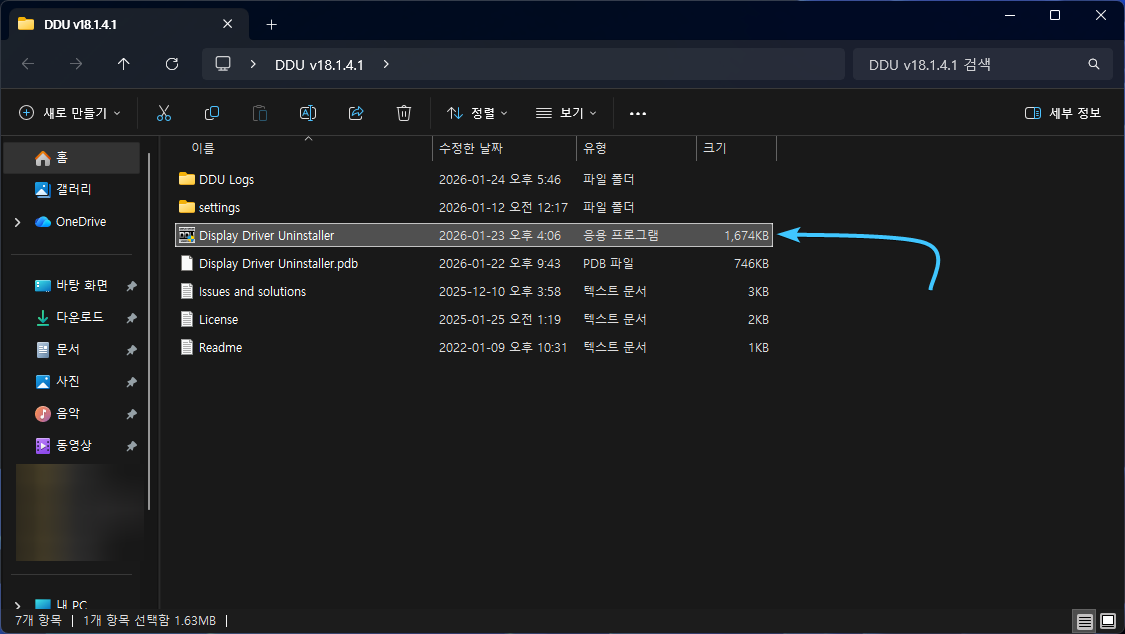This screenshot has height=634, width=1125.
Task: Open a new tab with plus button
Action: (x=271, y=24)
